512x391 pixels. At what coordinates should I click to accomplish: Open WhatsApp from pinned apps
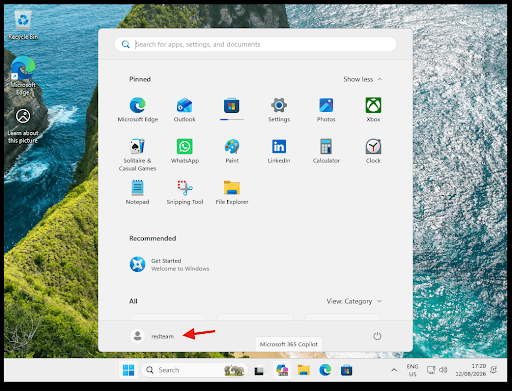click(185, 151)
